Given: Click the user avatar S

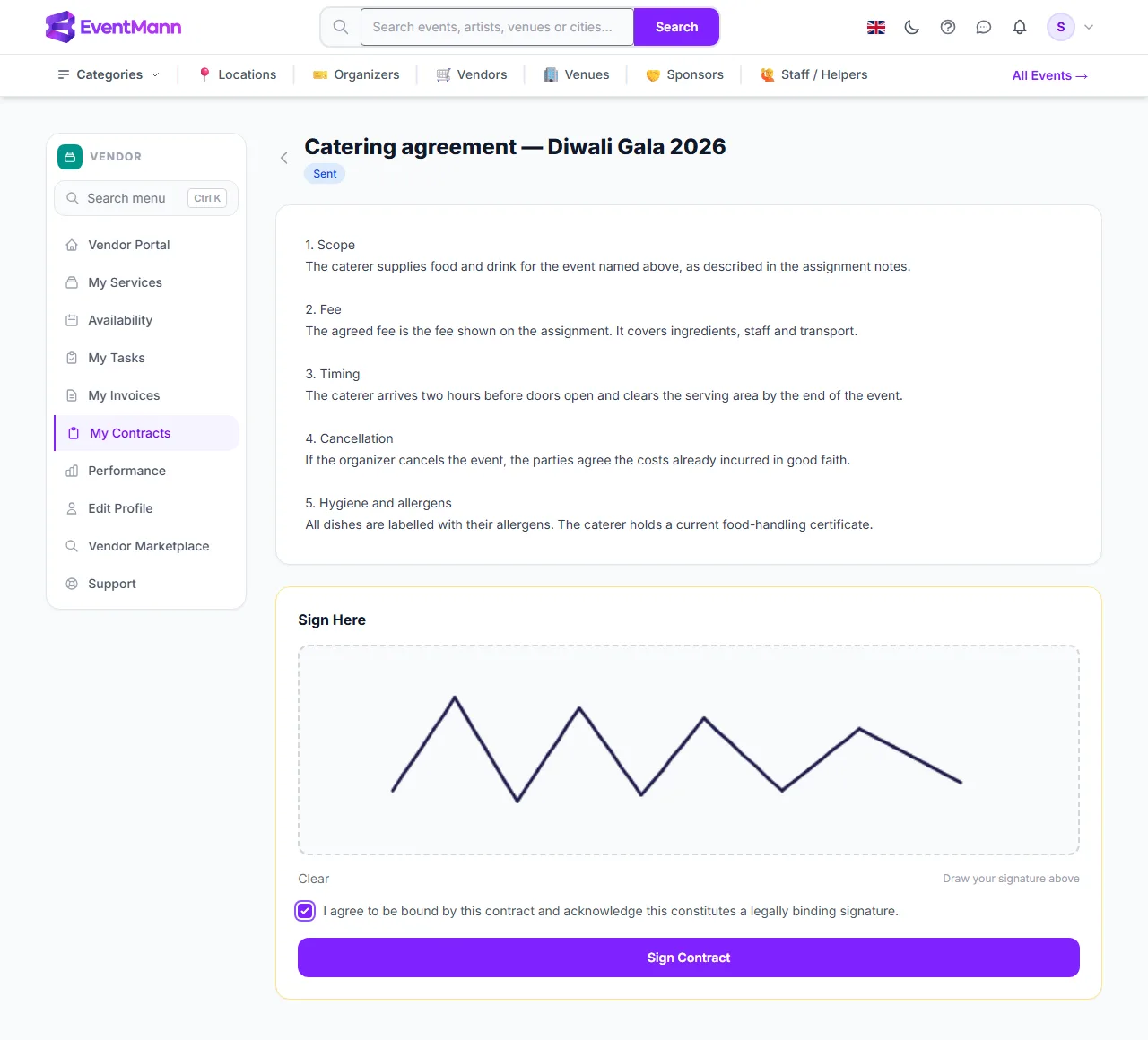Looking at the screenshot, I should (1061, 27).
